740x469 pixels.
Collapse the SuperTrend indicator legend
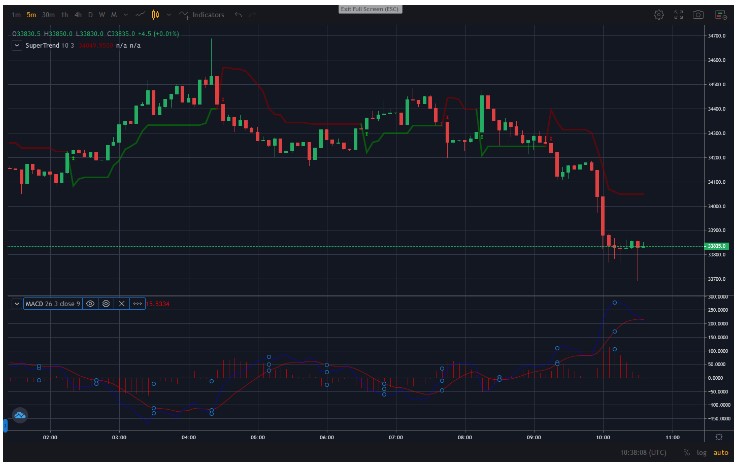tap(17, 46)
